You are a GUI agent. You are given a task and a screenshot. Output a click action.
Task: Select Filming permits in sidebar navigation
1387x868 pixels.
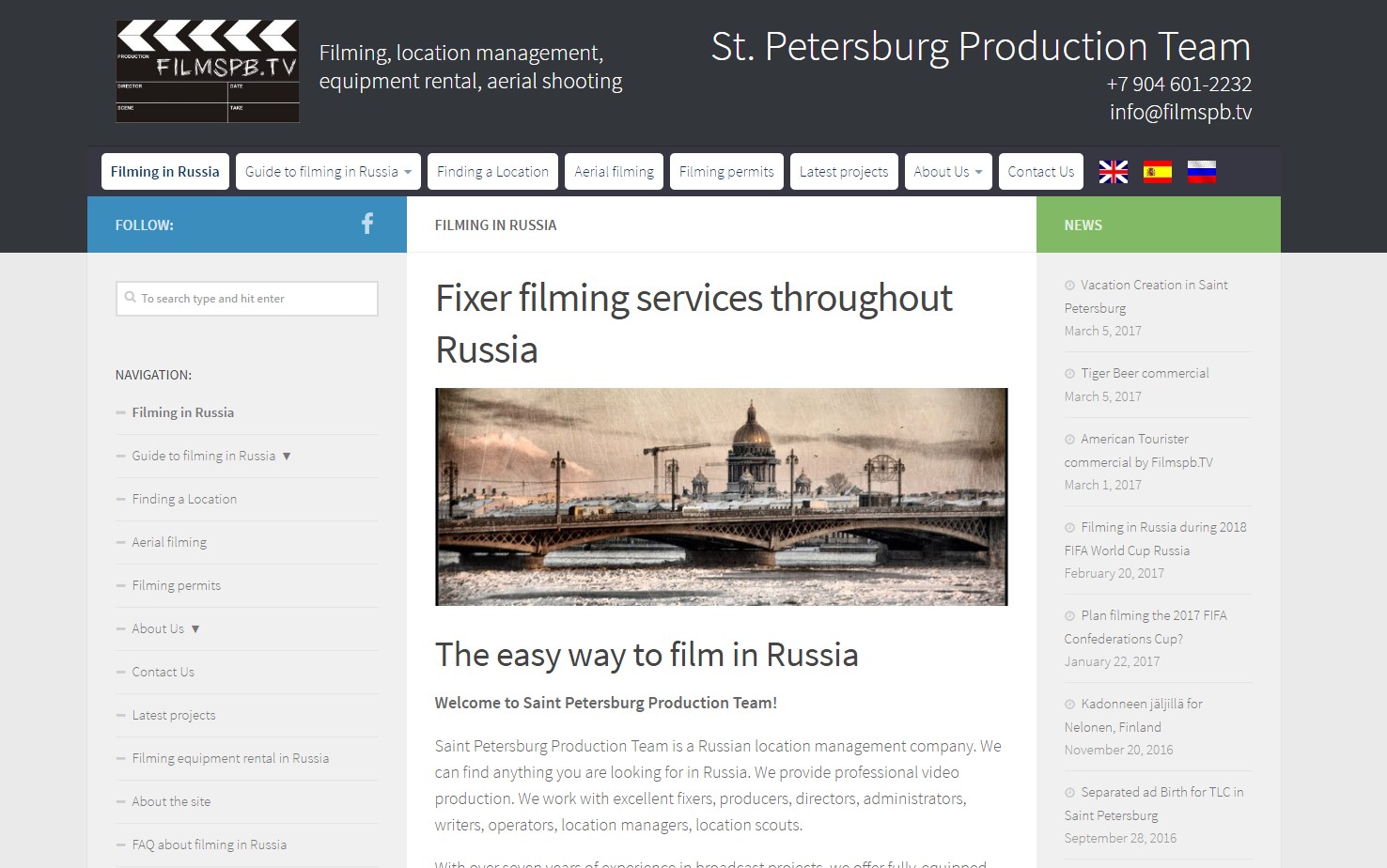[177, 585]
